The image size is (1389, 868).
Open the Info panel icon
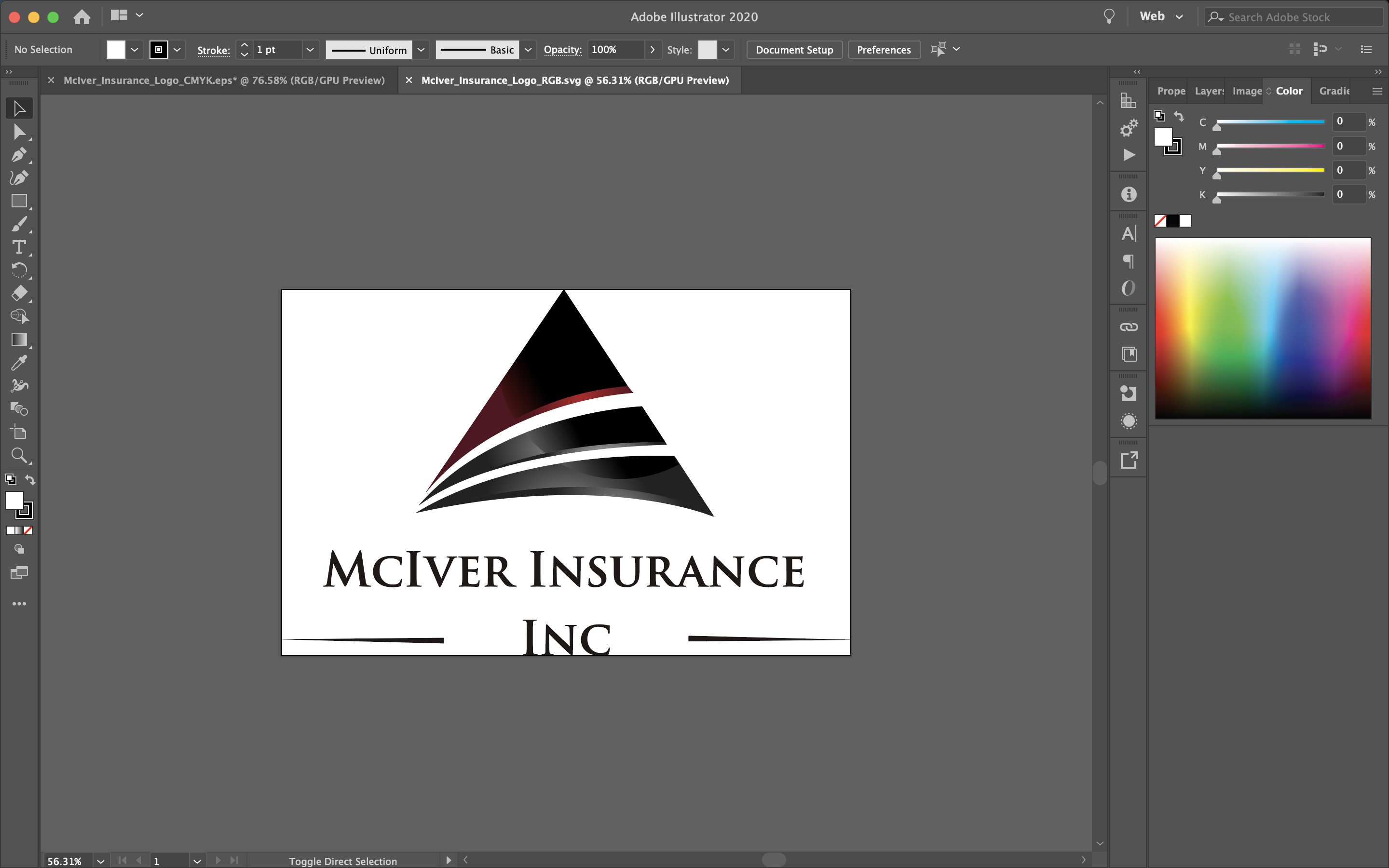click(x=1129, y=195)
